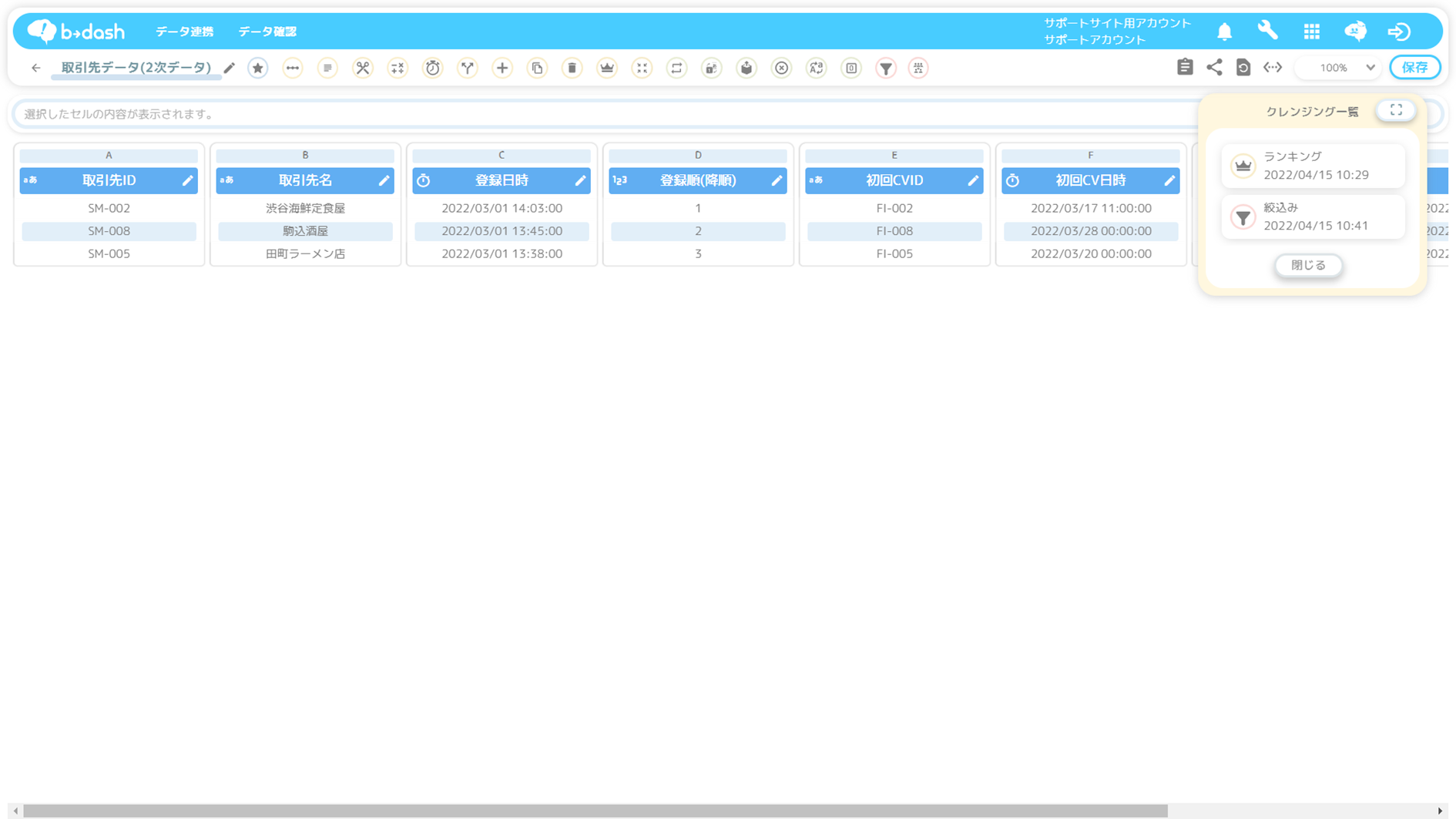Open the apps grid icon in header
1456x819 pixels.
click(x=1312, y=32)
